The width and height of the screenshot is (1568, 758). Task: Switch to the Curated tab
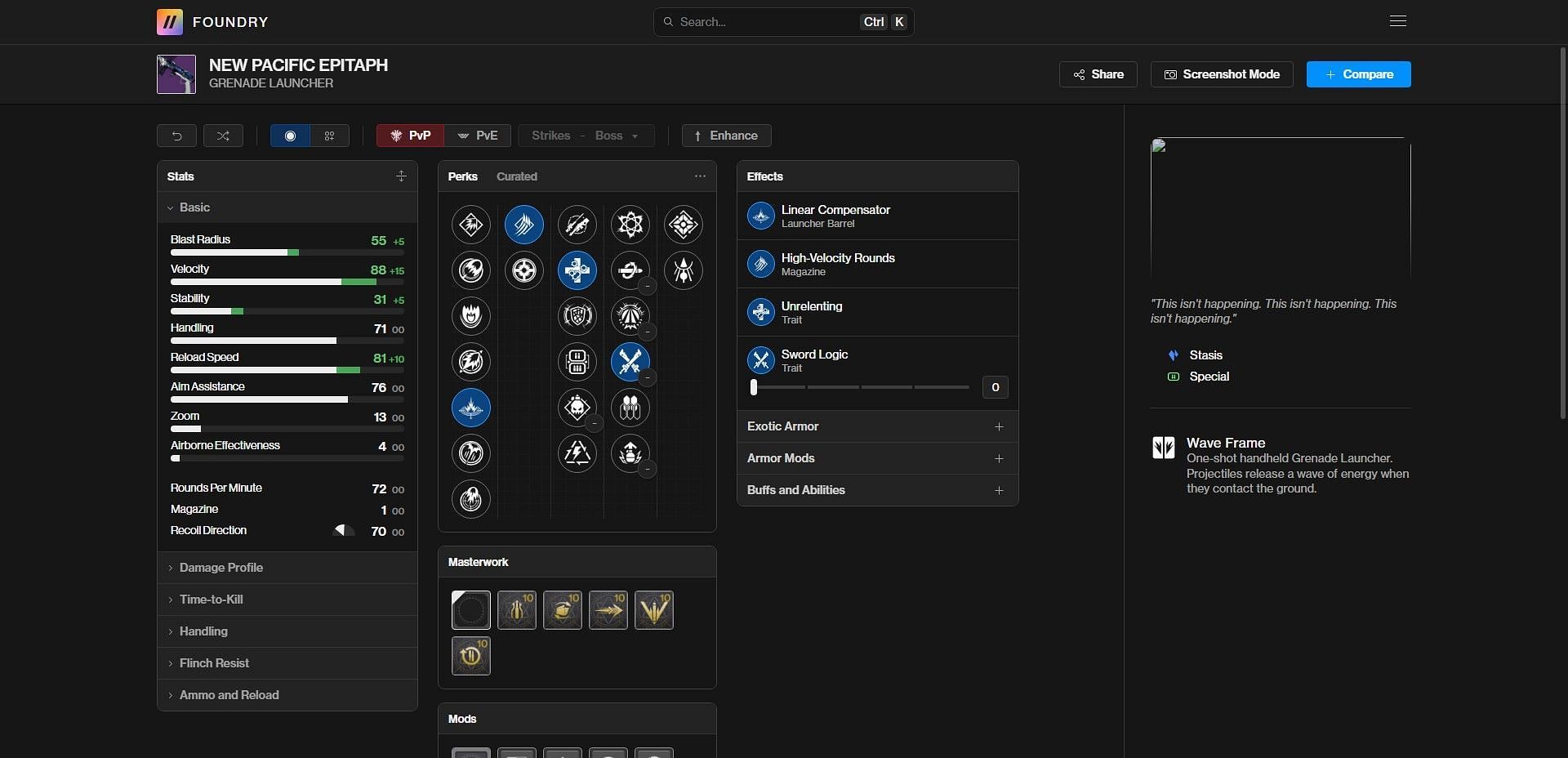pos(517,176)
